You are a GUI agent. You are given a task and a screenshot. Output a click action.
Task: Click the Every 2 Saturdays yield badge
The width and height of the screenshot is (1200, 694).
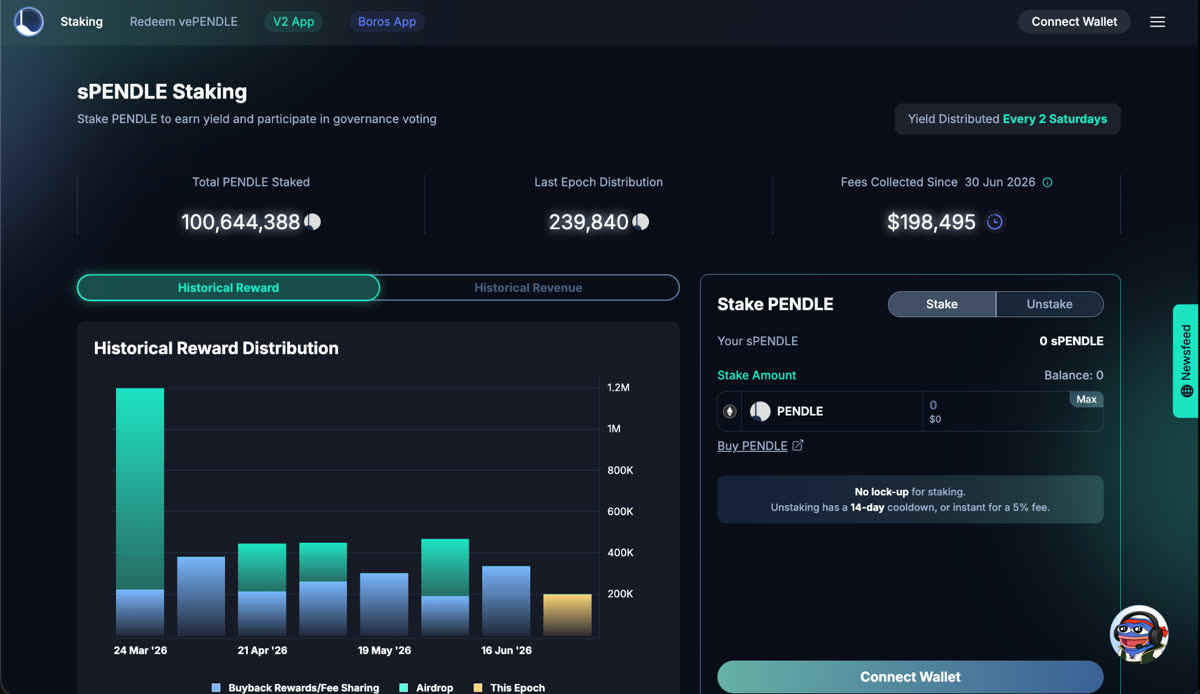(x=1007, y=119)
